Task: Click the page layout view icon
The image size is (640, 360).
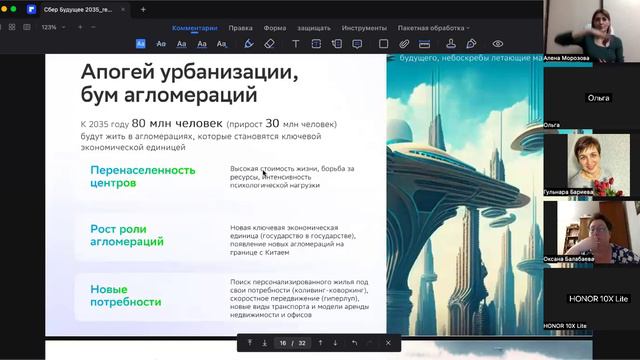Action: 27,27
